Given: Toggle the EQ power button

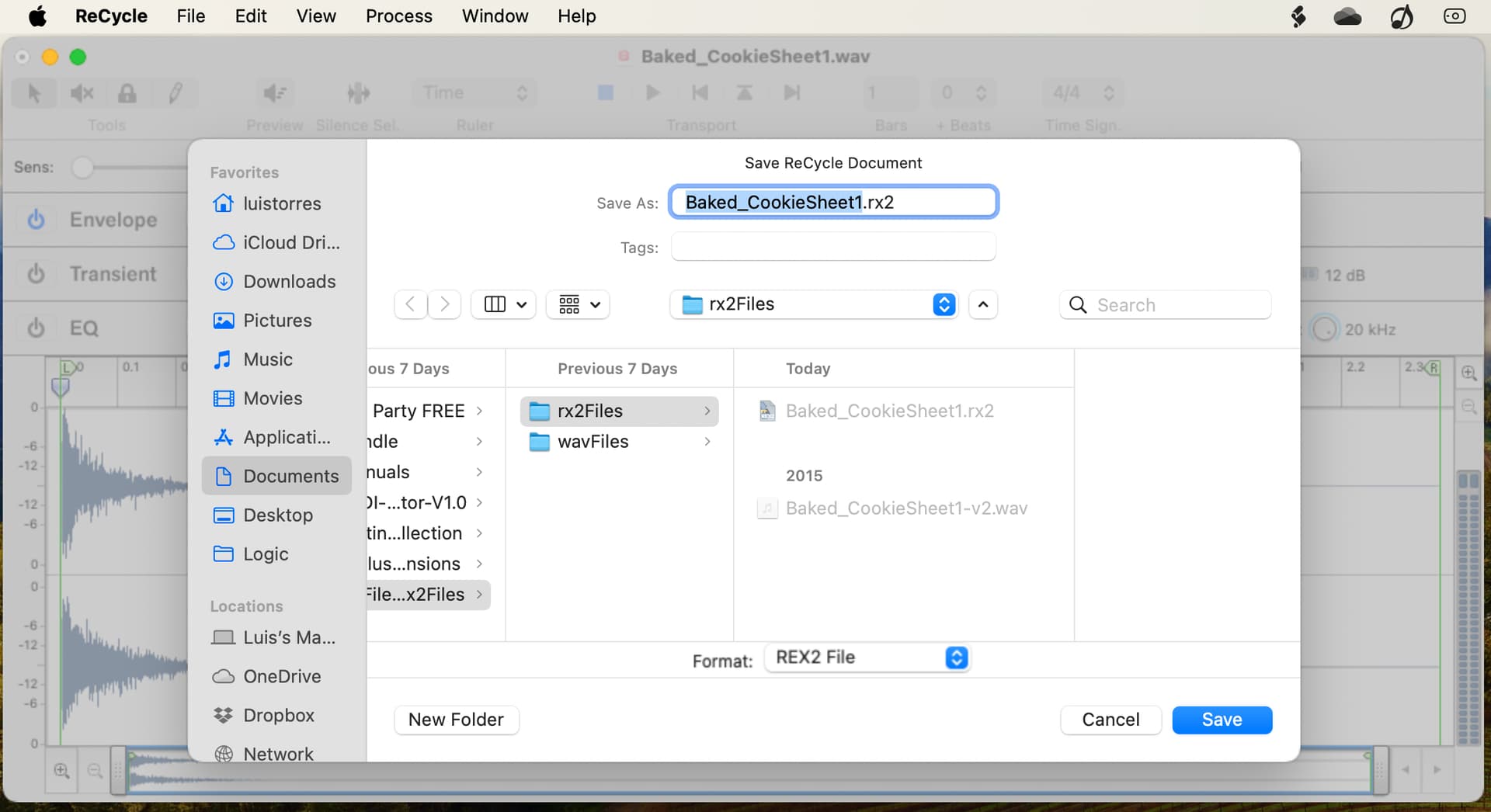Looking at the screenshot, I should (x=36, y=328).
